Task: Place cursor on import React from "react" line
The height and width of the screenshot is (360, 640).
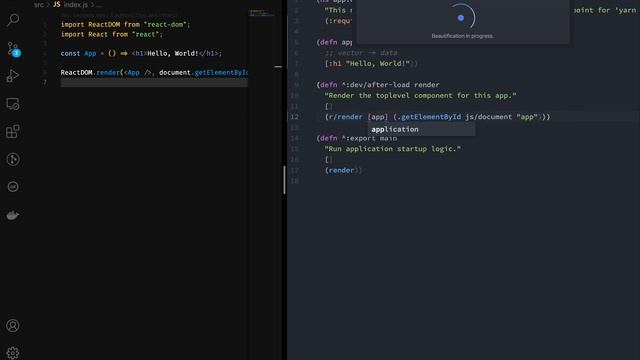Action: pos(111,34)
